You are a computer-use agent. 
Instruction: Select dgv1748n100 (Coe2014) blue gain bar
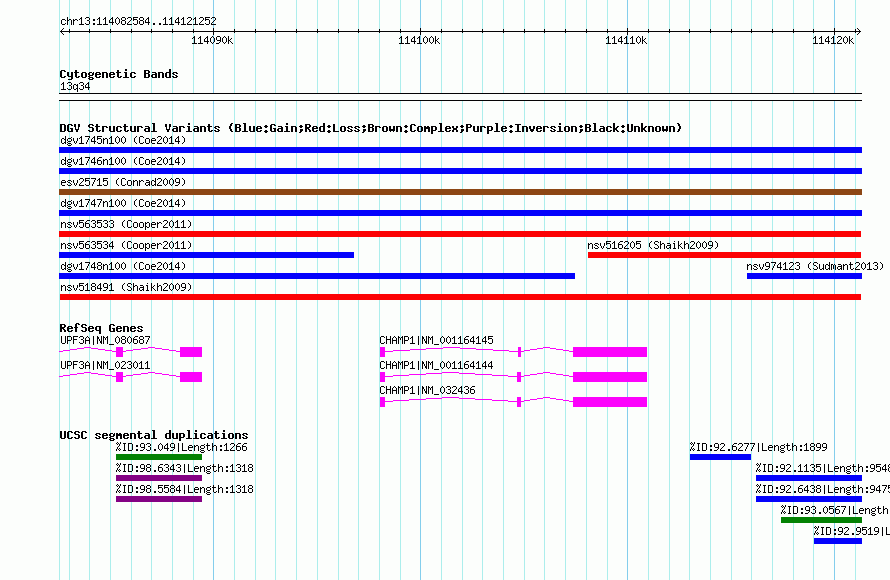pyautogui.click(x=317, y=276)
